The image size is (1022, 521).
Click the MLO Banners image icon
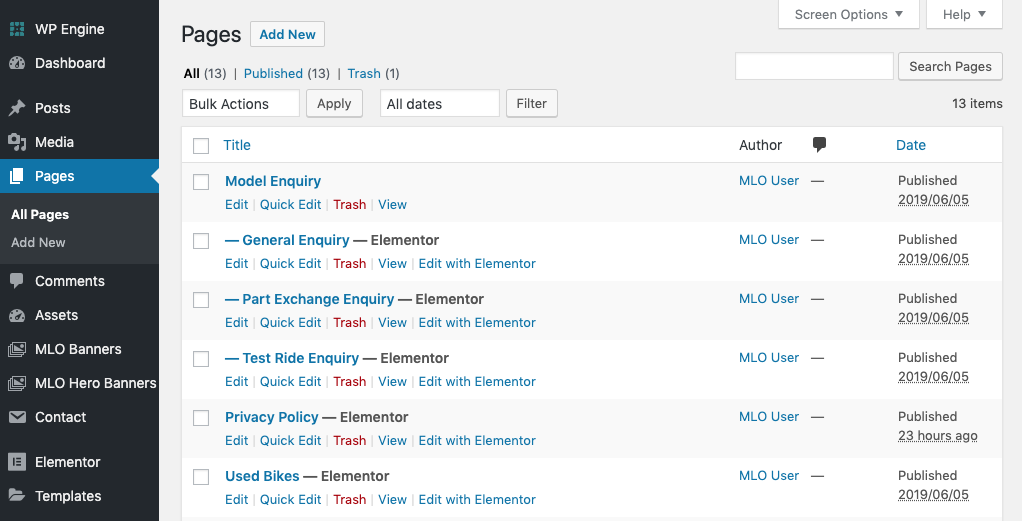(x=17, y=349)
